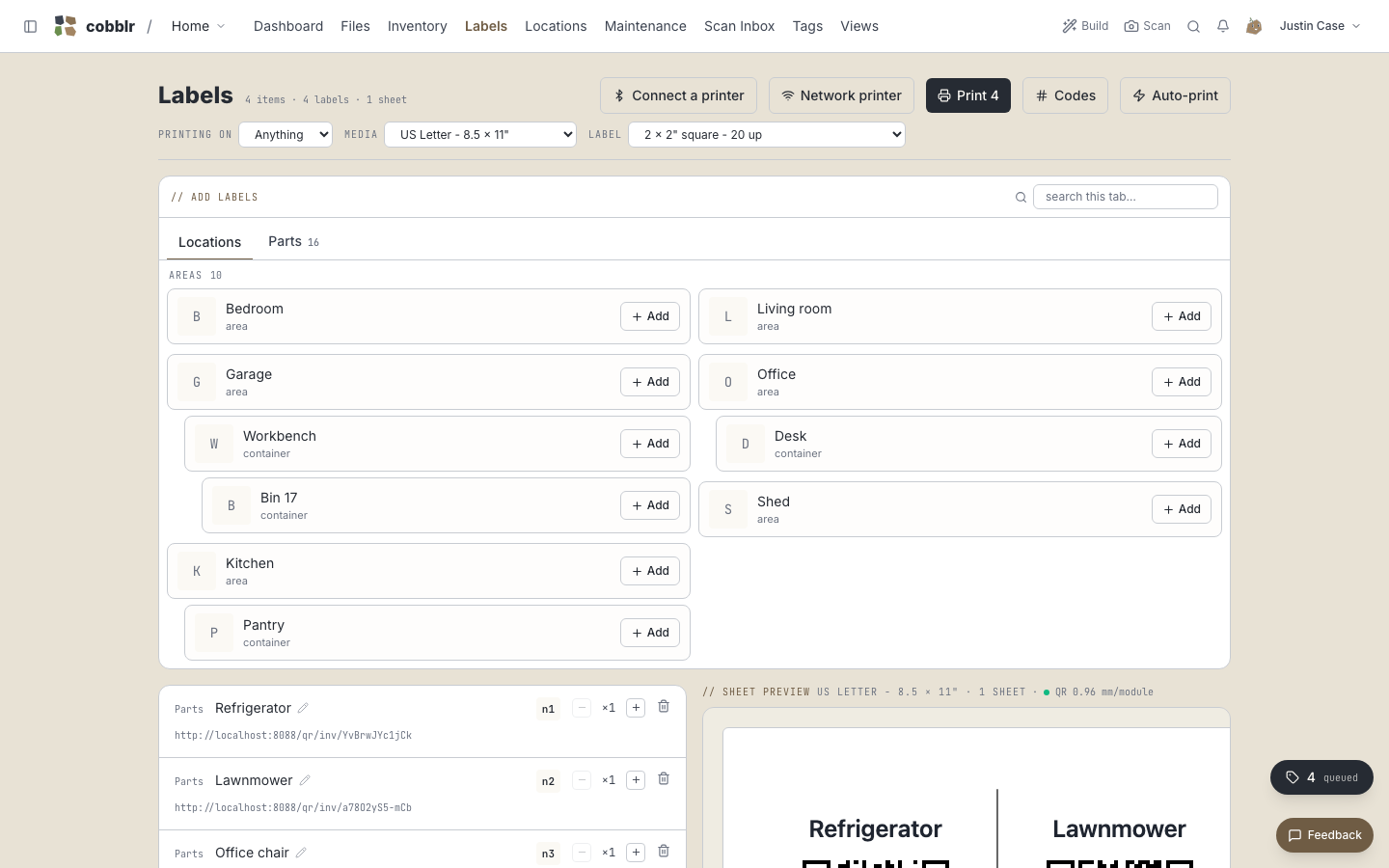Add a label for Pantry
This screenshot has width=1389, height=868.
click(x=650, y=633)
